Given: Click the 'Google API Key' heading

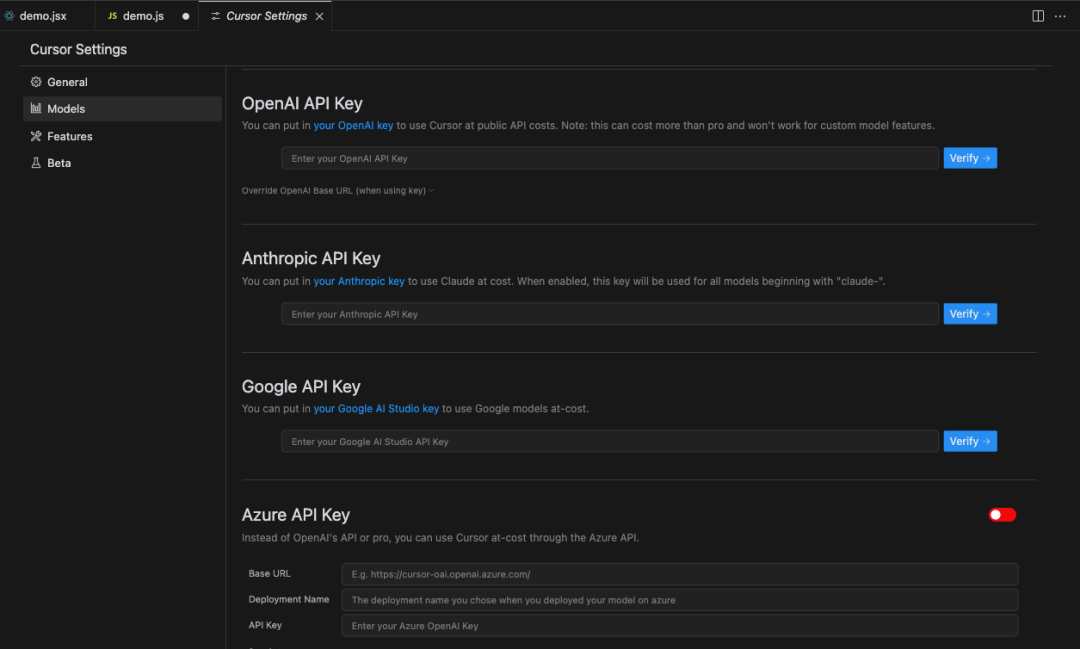Looking at the screenshot, I should tap(301, 387).
